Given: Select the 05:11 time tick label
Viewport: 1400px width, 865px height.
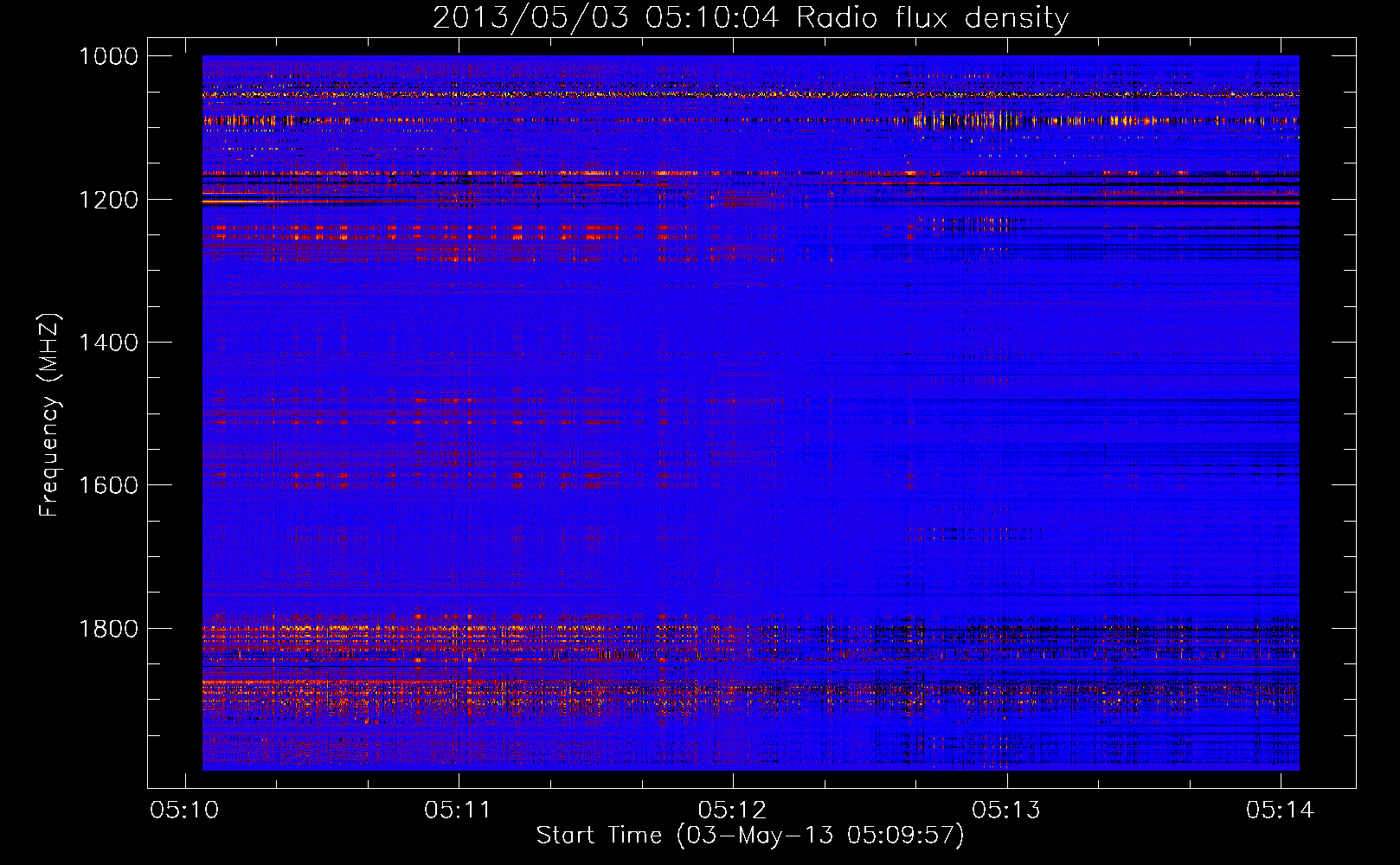Looking at the screenshot, I should [x=458, y=811].
